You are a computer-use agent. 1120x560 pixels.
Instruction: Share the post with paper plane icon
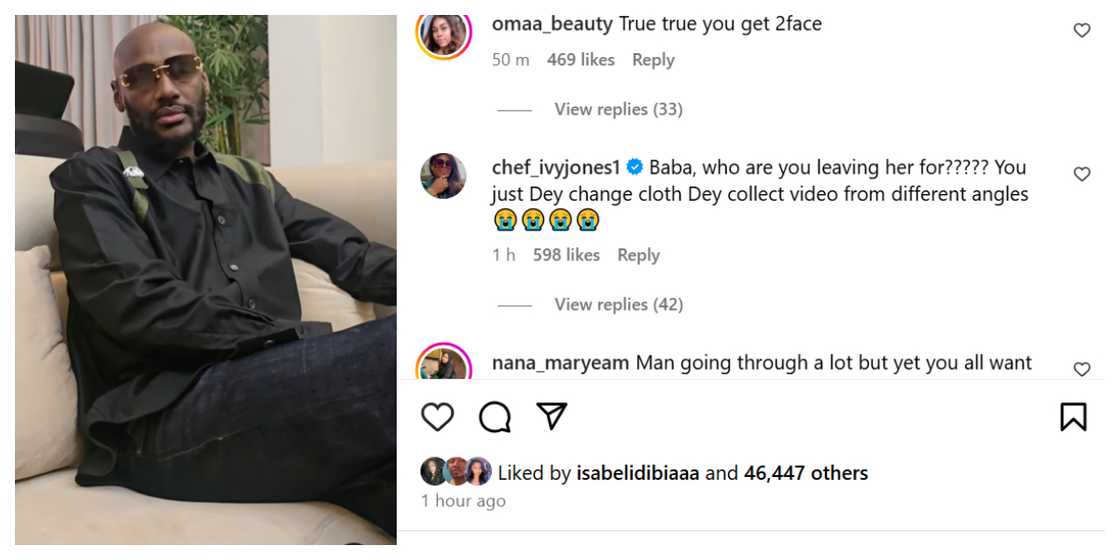pos(552,416)
